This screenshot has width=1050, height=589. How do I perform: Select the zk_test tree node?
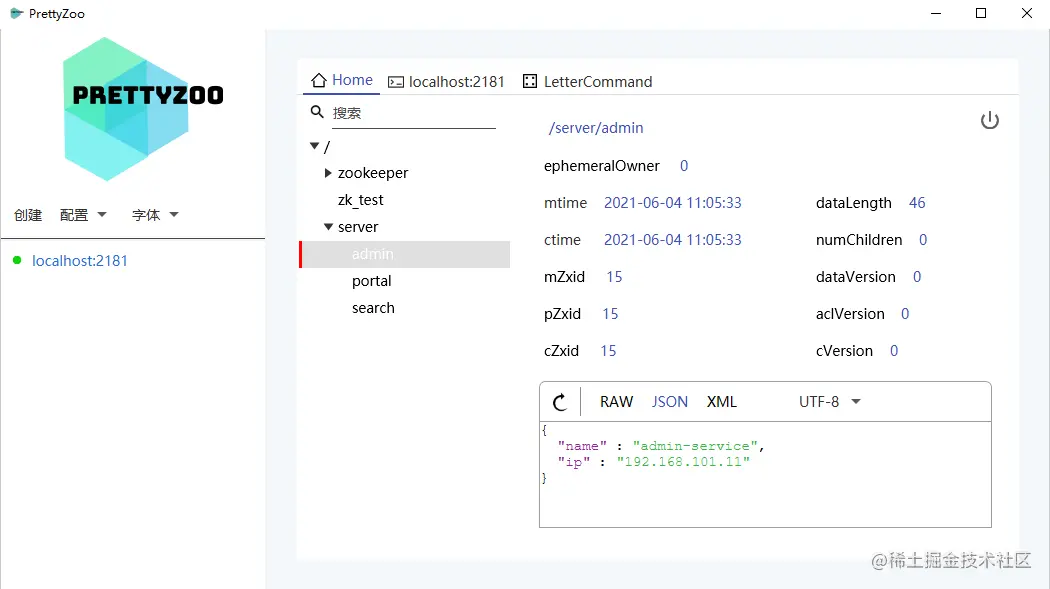click(x=360, y=200)
